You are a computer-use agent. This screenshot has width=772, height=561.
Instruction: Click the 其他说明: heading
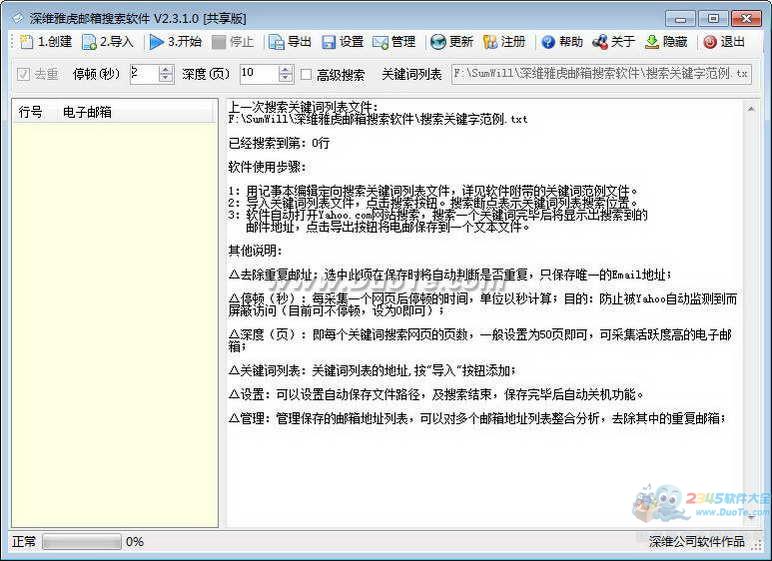(255, 251)
